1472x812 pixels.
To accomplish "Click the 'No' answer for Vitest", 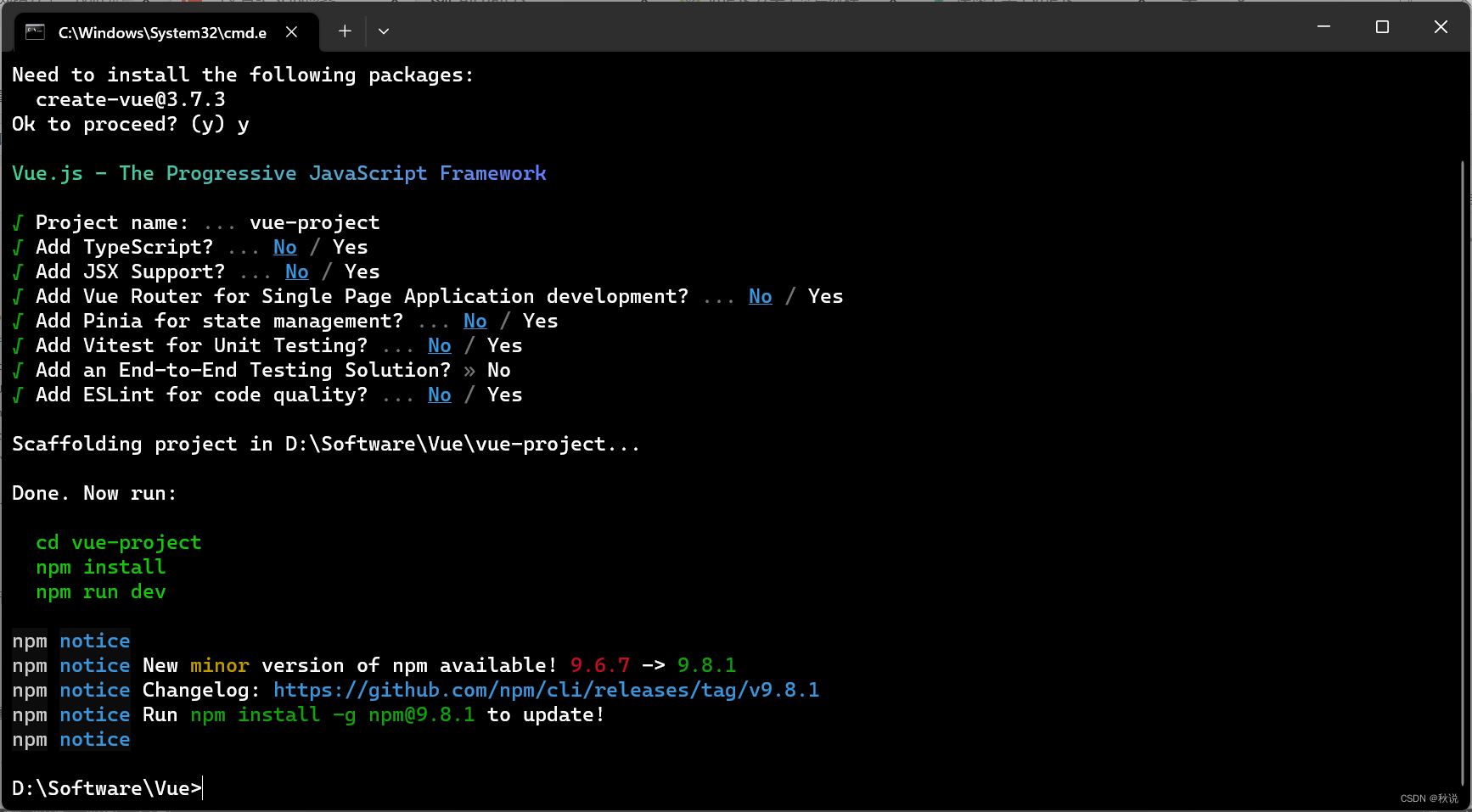I will coord(440,345).
